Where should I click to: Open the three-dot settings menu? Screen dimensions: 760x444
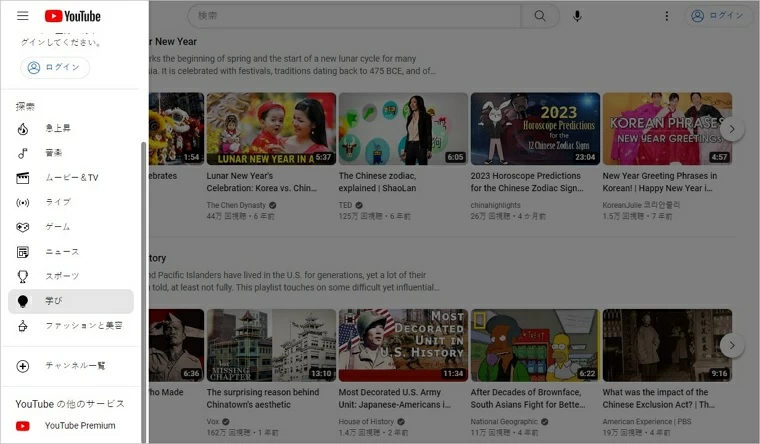[666, 16]
